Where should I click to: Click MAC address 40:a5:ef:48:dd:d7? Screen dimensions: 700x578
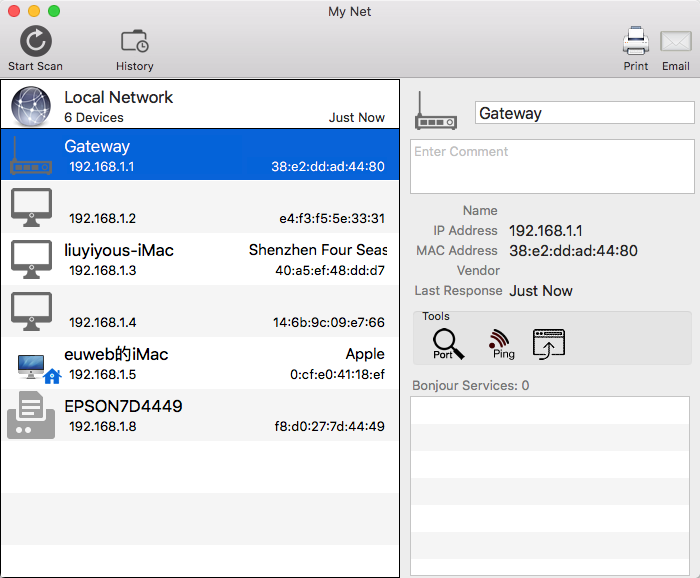coord(329,270)
